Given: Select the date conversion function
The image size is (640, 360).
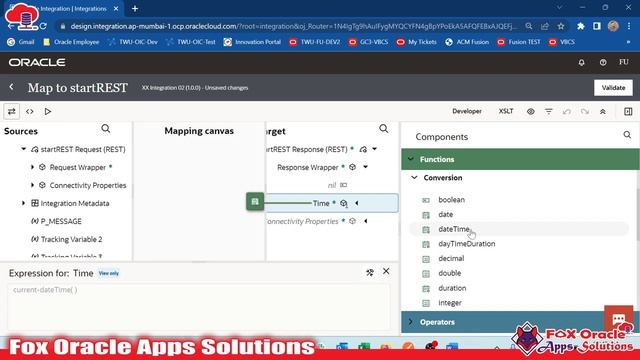Looking at the screenshot, I should point(445,214).
